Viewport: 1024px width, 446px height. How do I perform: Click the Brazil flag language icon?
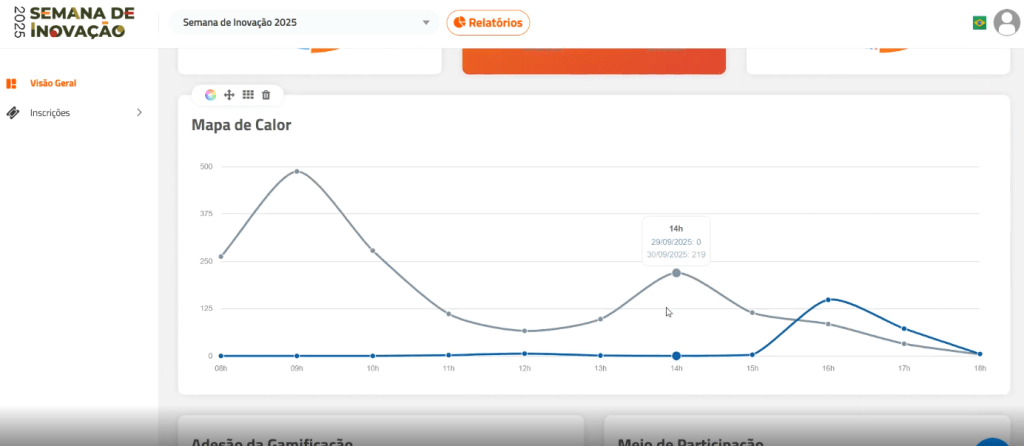tap(979, 22)
